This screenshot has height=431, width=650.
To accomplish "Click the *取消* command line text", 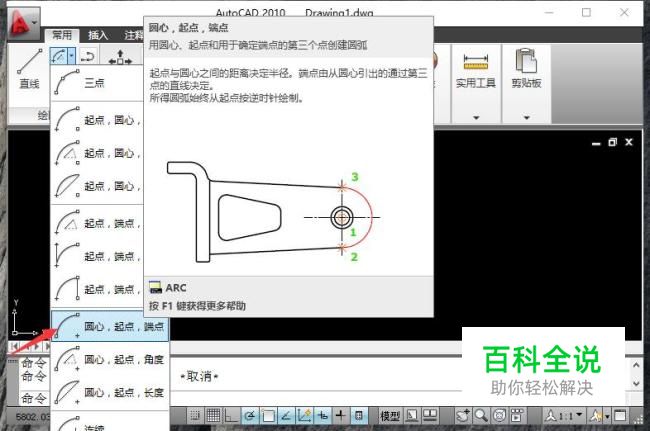I will pos(199,376).
